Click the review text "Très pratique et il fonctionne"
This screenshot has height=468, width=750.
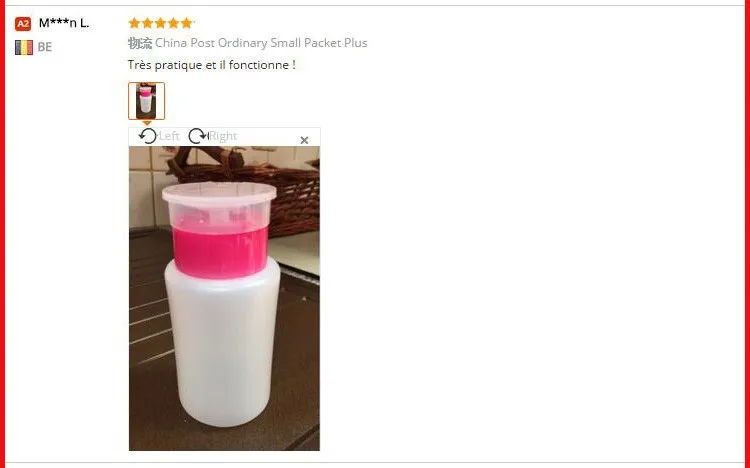[208, 65]
